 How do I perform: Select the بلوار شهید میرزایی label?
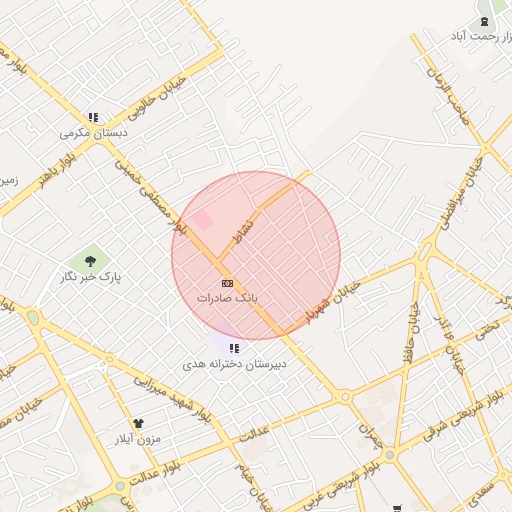click(173, 399)
